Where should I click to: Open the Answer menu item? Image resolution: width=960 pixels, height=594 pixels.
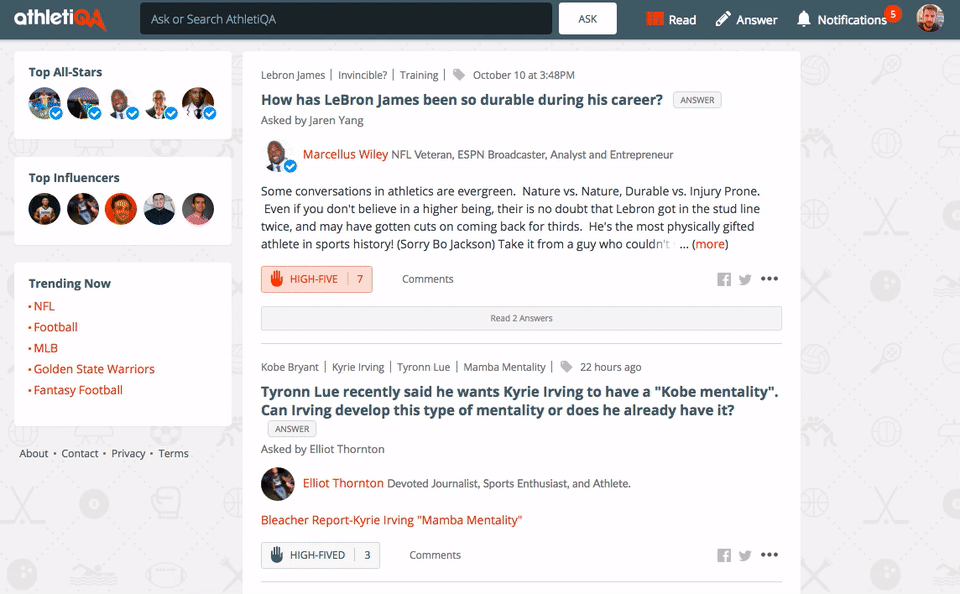coord(746,20)
